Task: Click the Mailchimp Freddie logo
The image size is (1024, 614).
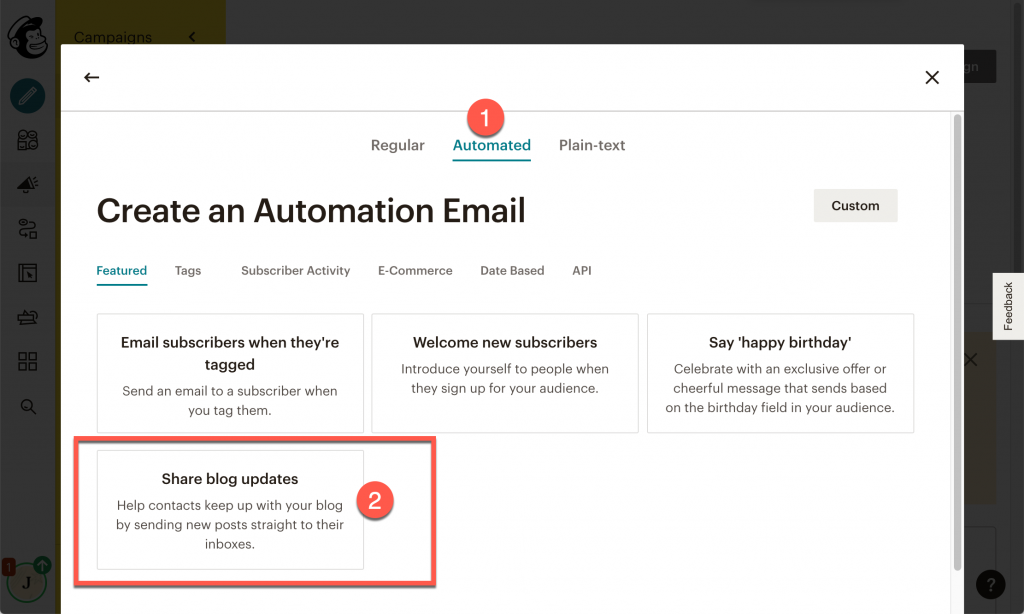Action: tap(28, 38)
